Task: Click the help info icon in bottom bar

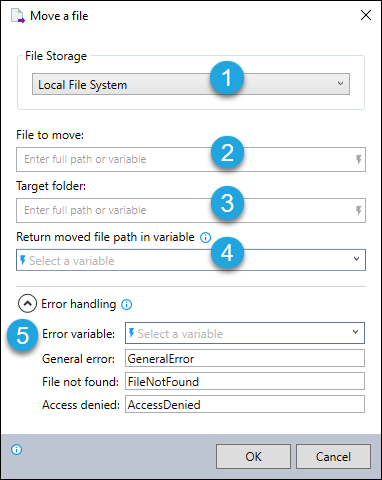Action: pos(17,450)
